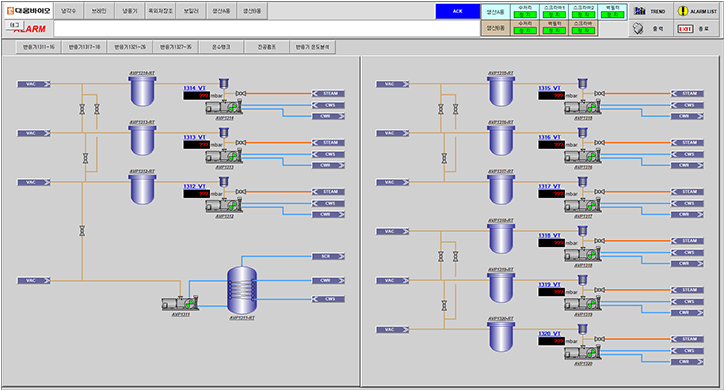
Task: Select vacuum pump AVP1319
Action: click(x=582, y=304)
